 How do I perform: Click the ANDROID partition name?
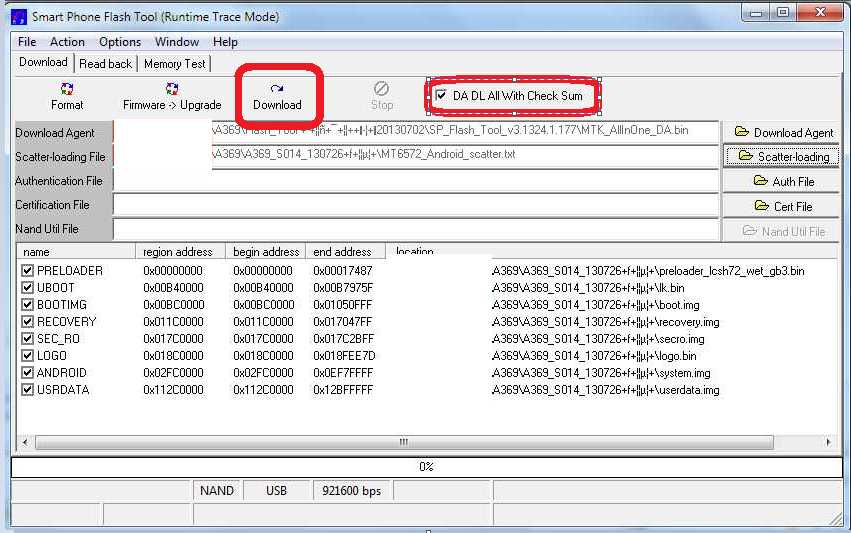[61, 372]
